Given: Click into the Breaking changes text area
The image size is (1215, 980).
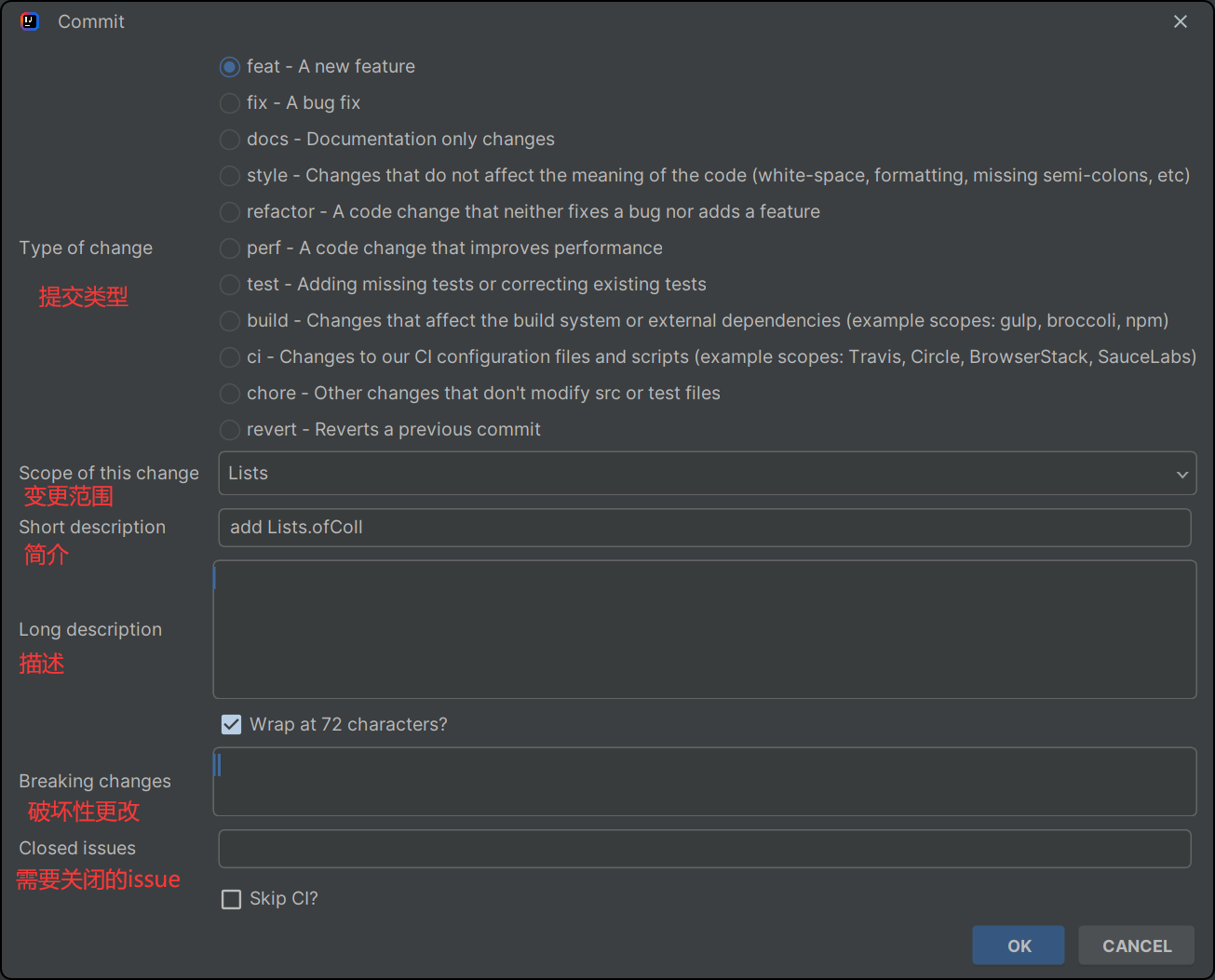Looking at the screenshot, I should click(x=704, y=782).
